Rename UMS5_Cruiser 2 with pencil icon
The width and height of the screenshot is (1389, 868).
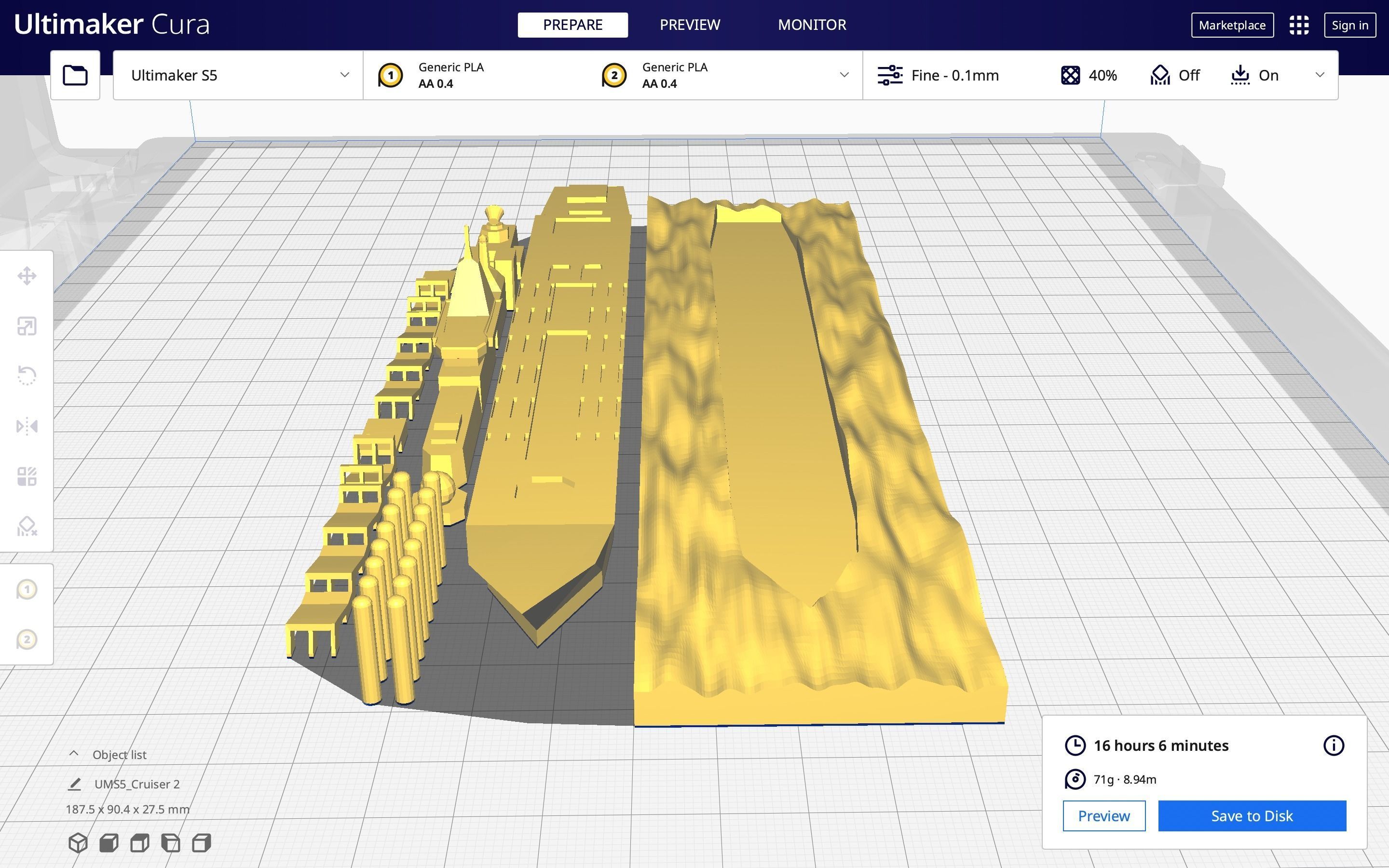pos(75,784)
